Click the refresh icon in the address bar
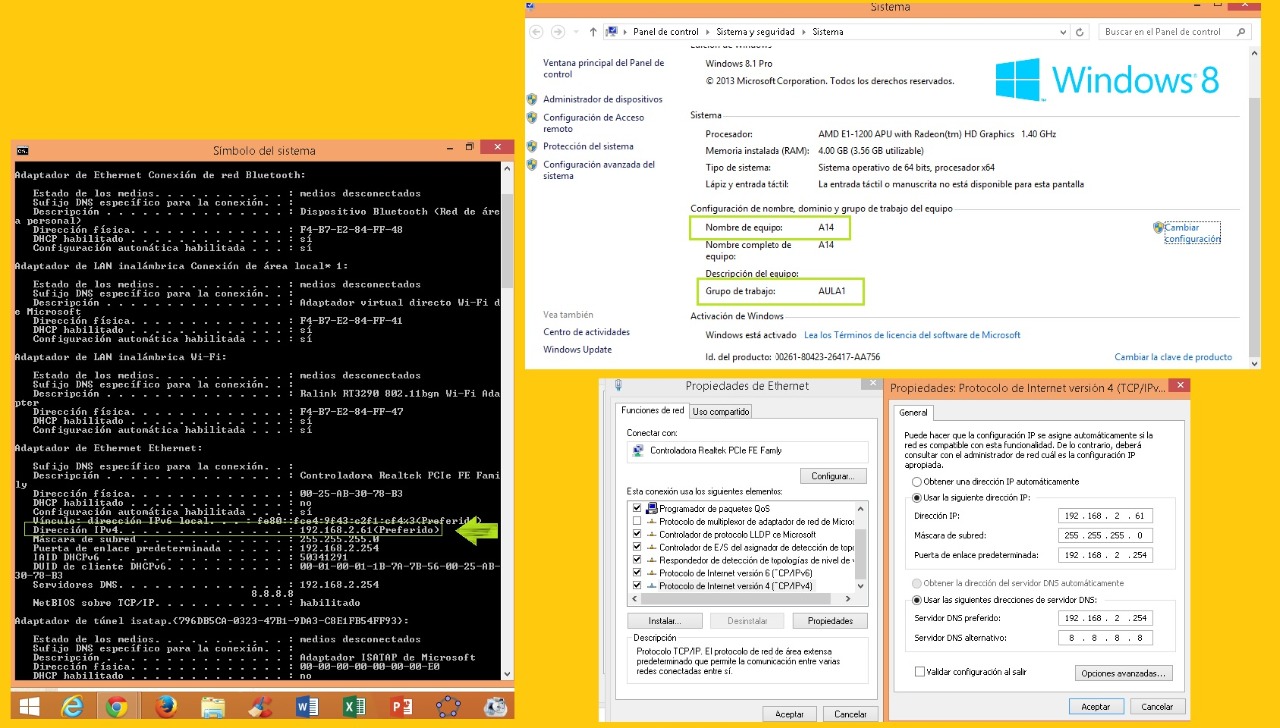1280x728 pixels. coord(1080,32)
